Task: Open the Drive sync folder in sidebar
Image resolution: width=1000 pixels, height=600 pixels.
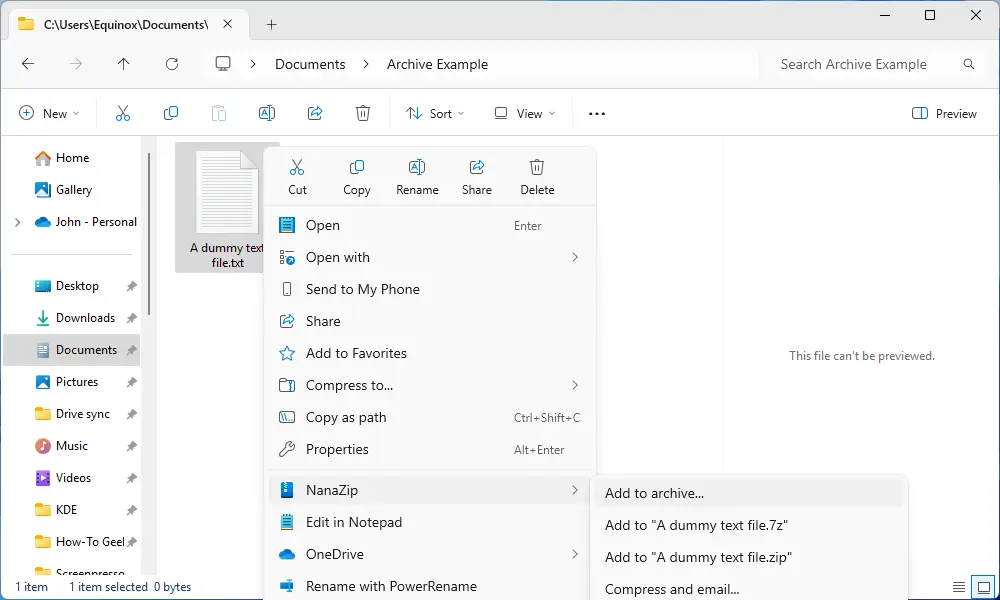Action: point(71,414)
